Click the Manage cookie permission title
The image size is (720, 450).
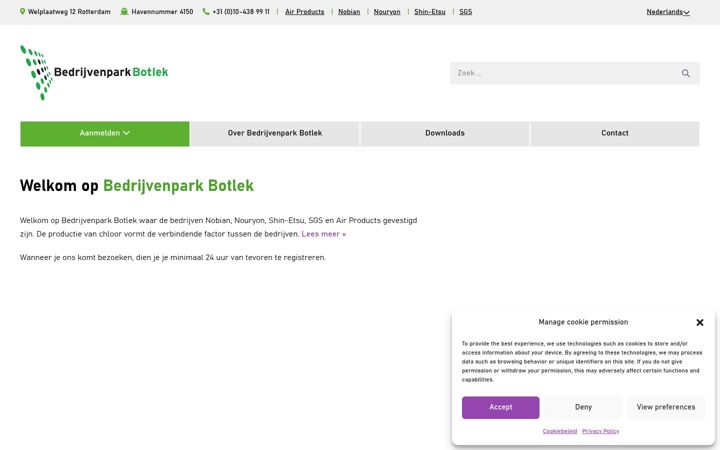pyautogui.click(x=583, y=322)
